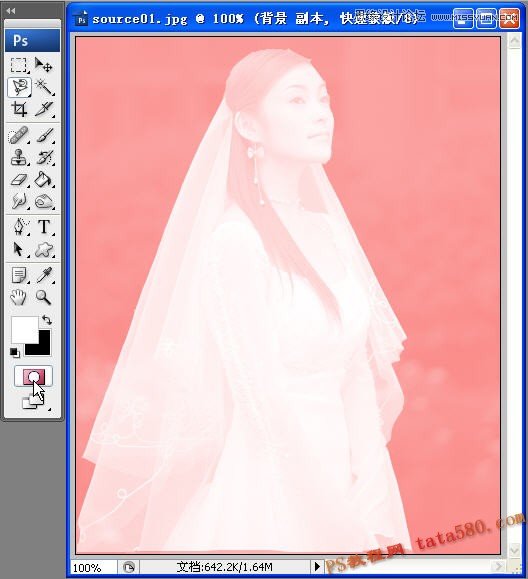Select the Type tool
The image size is (528, 579).
[x=44, y=227]
